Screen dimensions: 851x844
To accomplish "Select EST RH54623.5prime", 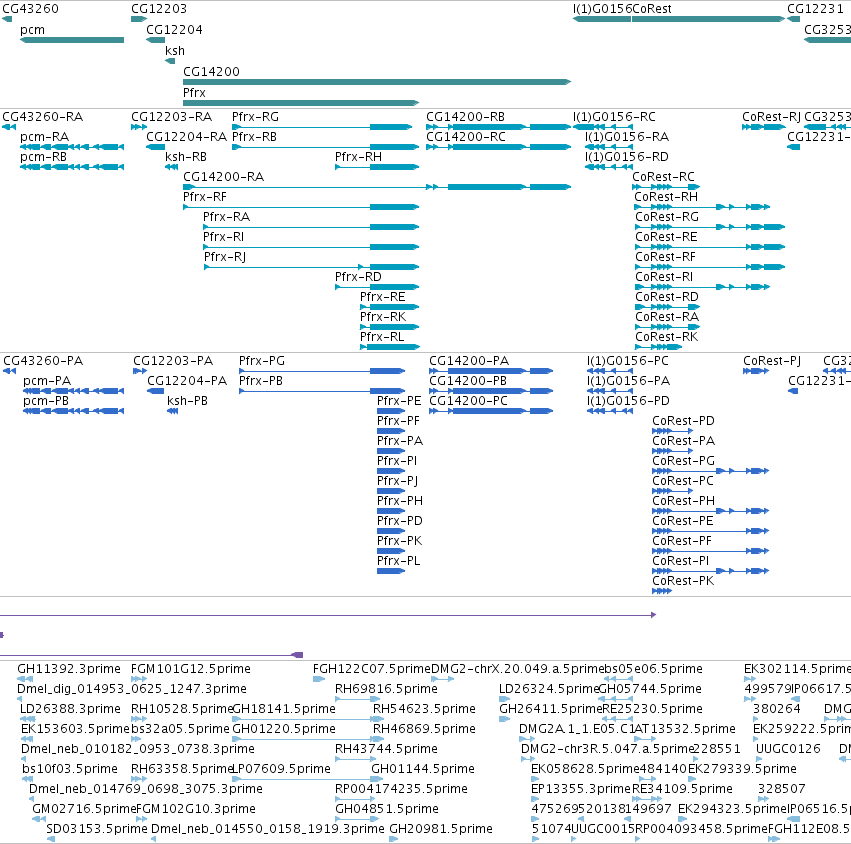I will point(424,709).
